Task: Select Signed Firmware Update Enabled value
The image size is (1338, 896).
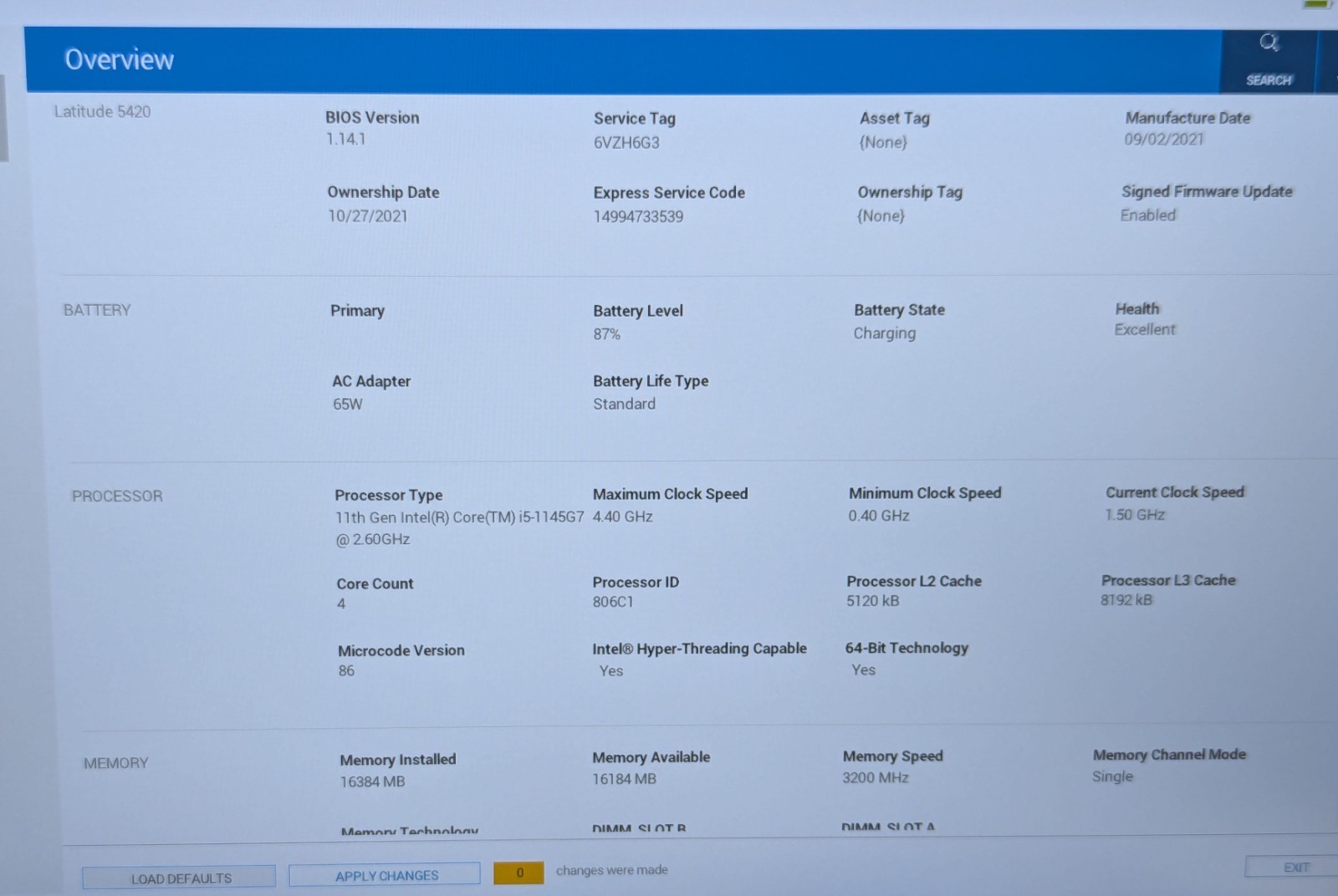Action: tap(1147, 215)
